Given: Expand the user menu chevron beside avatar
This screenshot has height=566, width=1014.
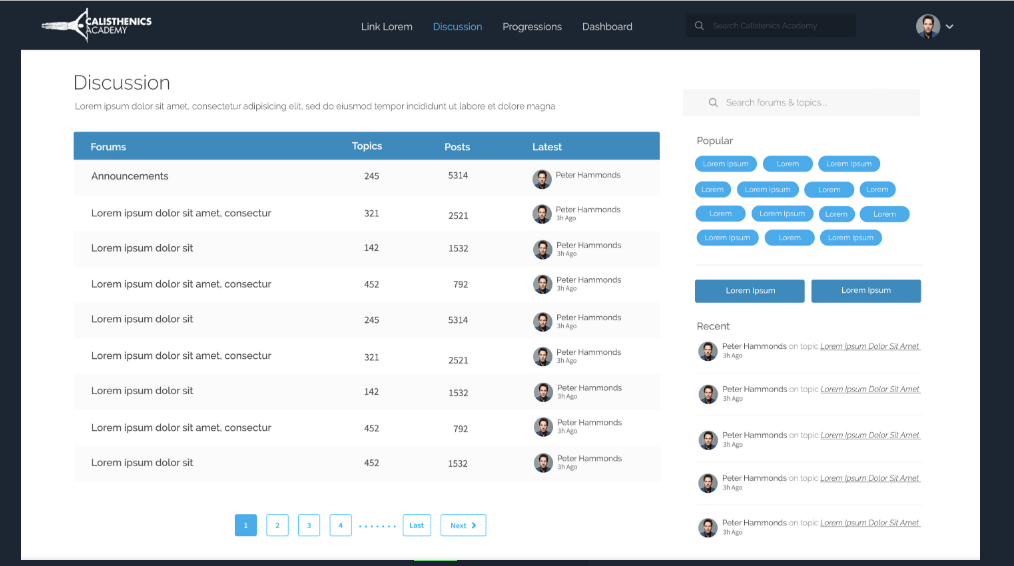Looking at the screenshot, I should [x=950, y=27].
